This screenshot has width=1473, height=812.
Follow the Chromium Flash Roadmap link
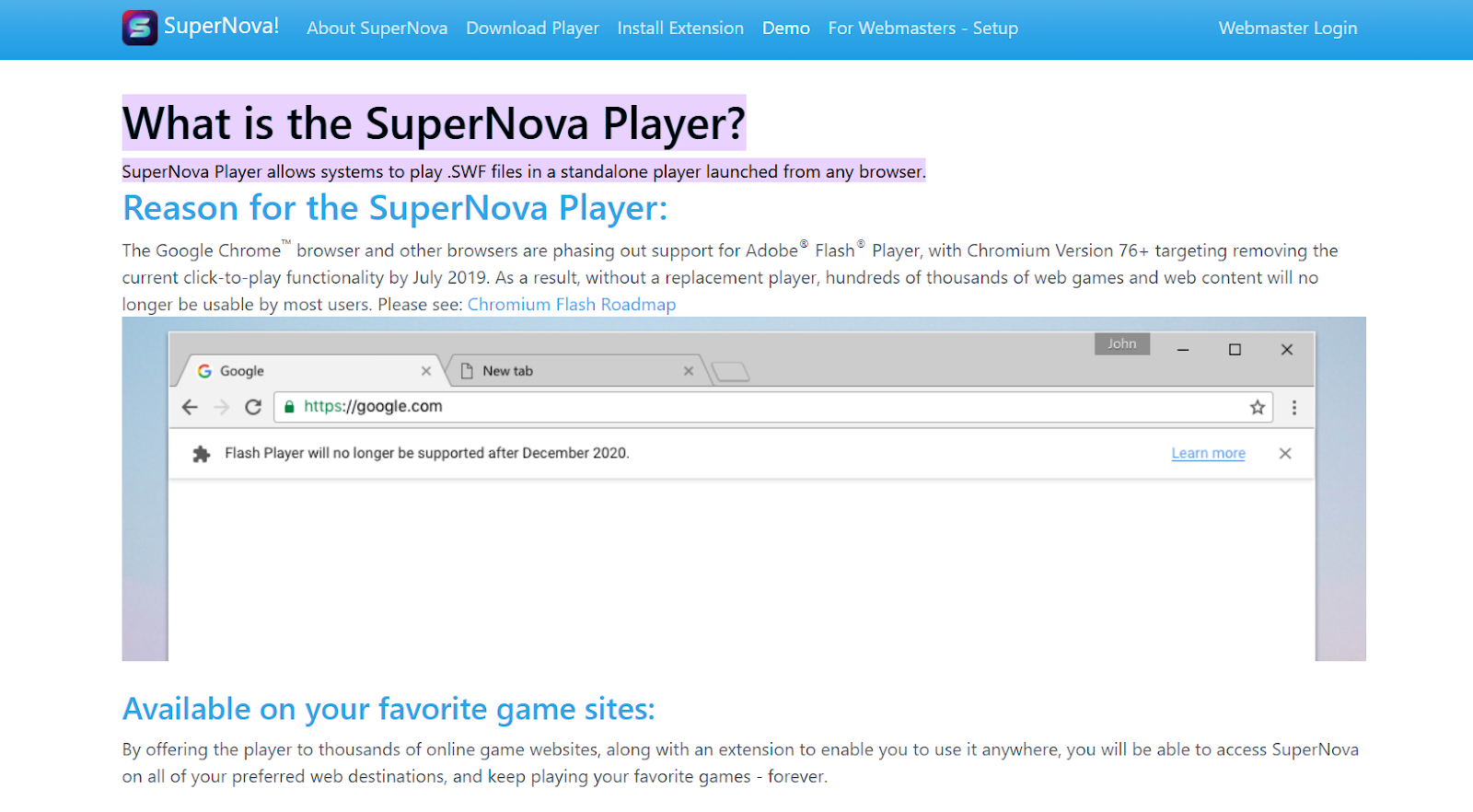click(572, 305)
